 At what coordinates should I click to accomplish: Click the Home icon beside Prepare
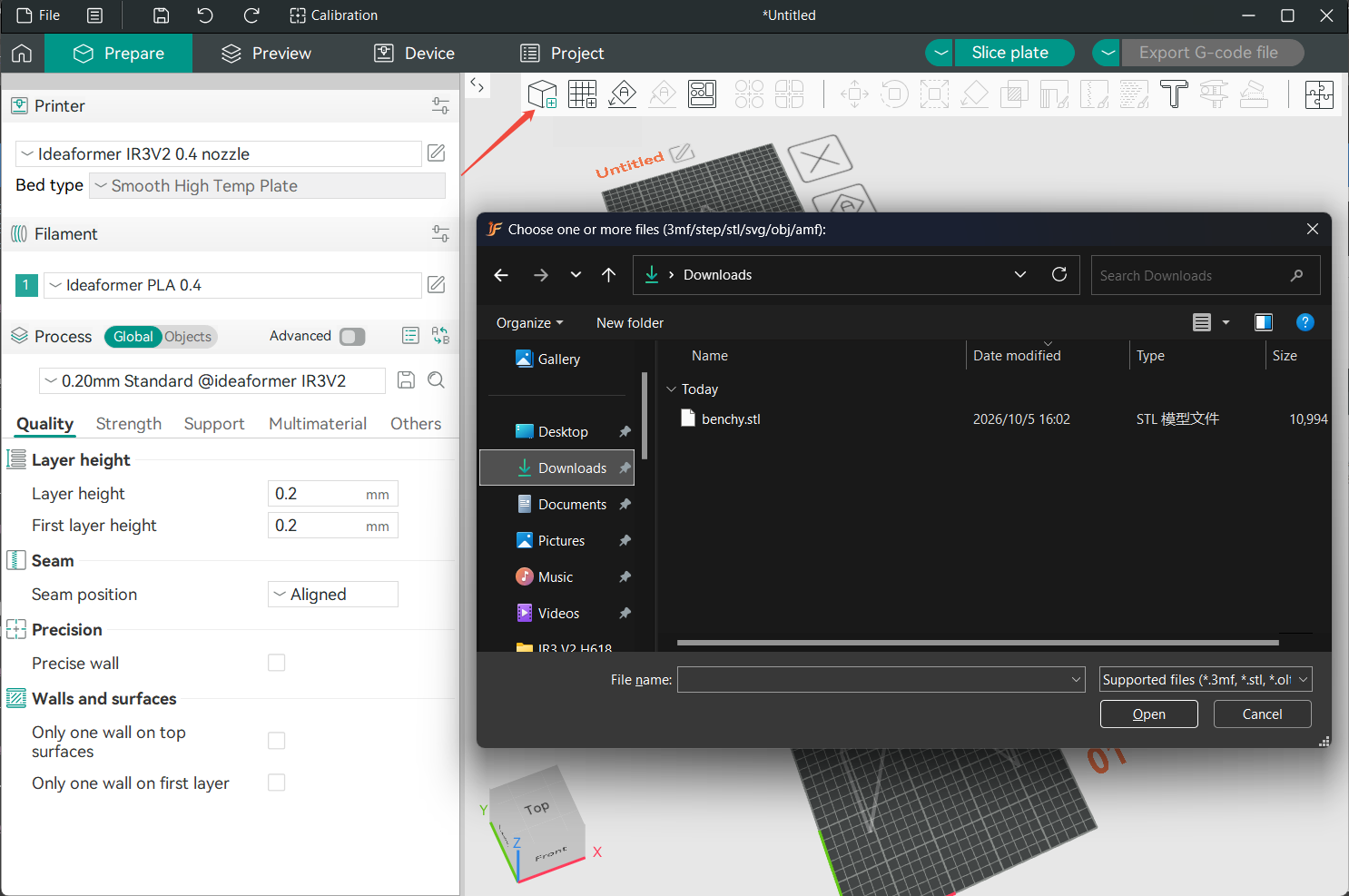click(x=22, y=54)
